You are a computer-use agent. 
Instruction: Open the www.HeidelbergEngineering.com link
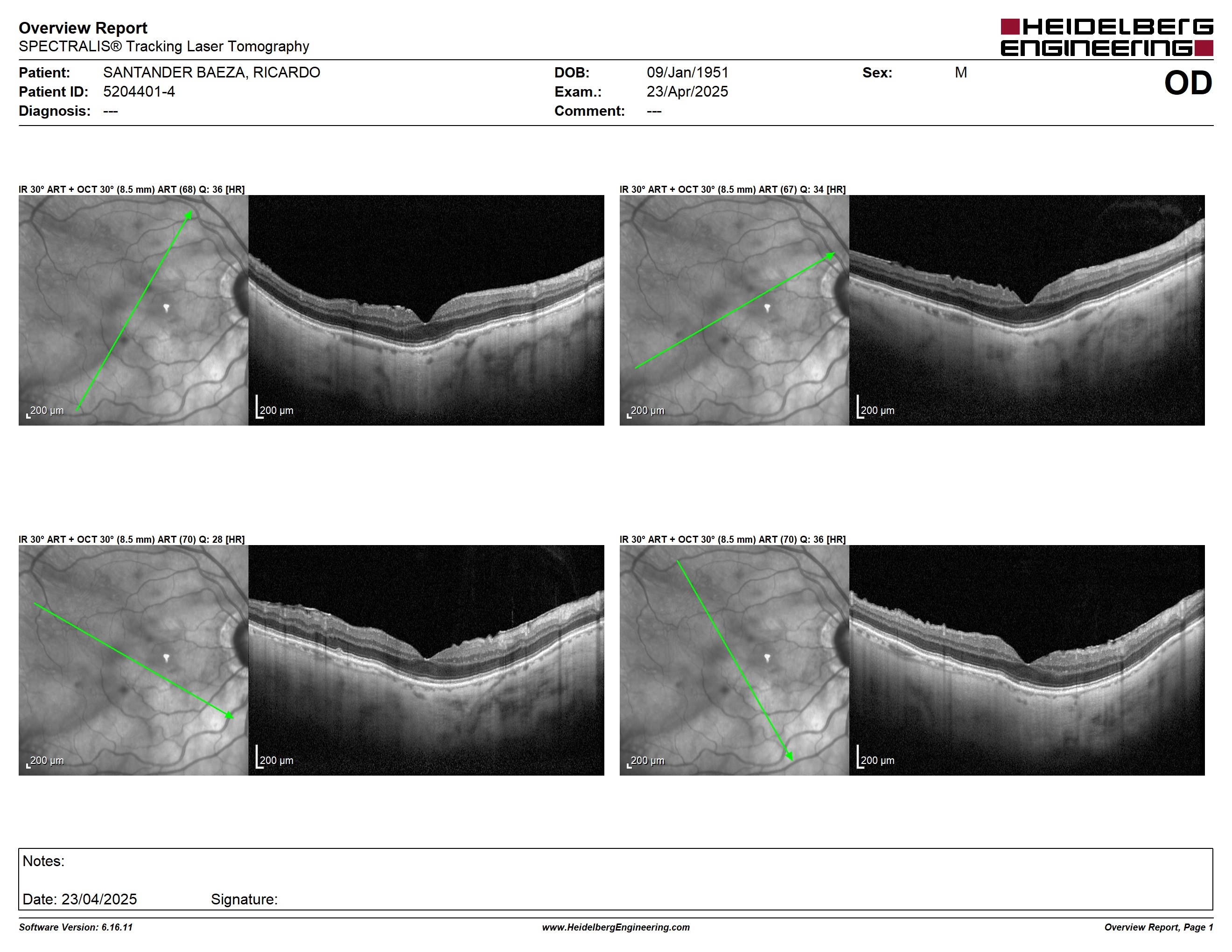click(616, 927)
